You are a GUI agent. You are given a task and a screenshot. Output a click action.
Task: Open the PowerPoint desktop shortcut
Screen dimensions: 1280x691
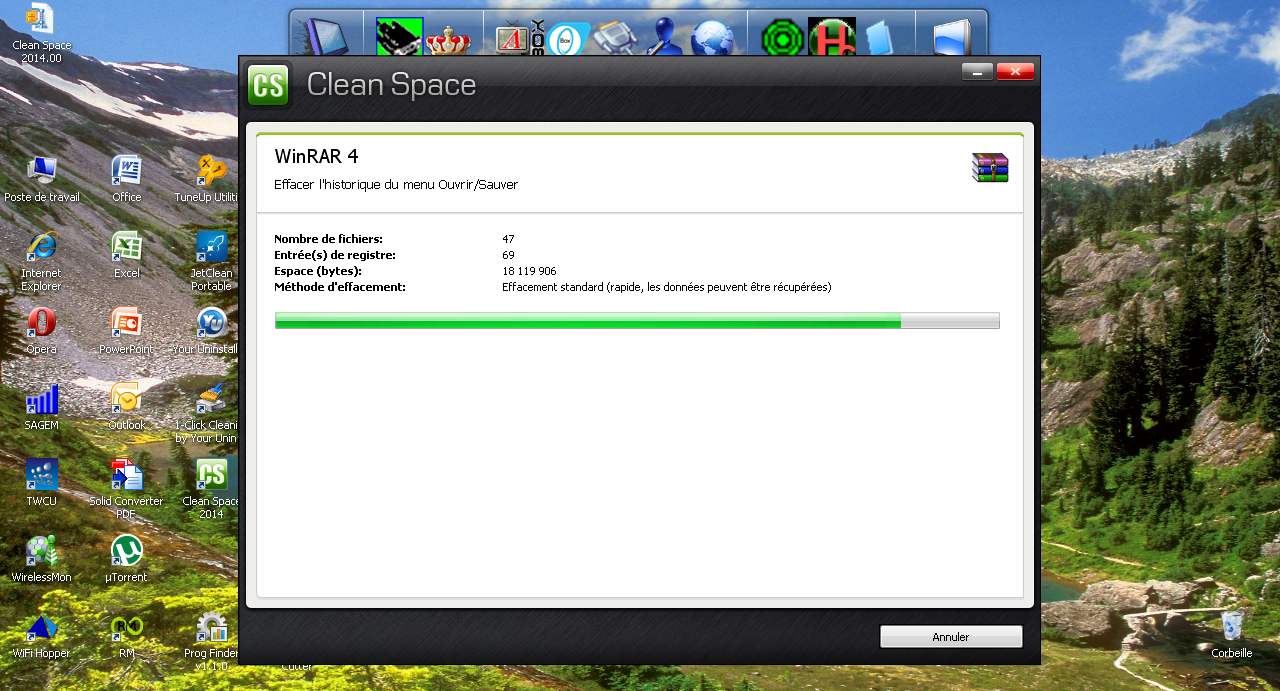pyautogui.click(x=127, y=324)
